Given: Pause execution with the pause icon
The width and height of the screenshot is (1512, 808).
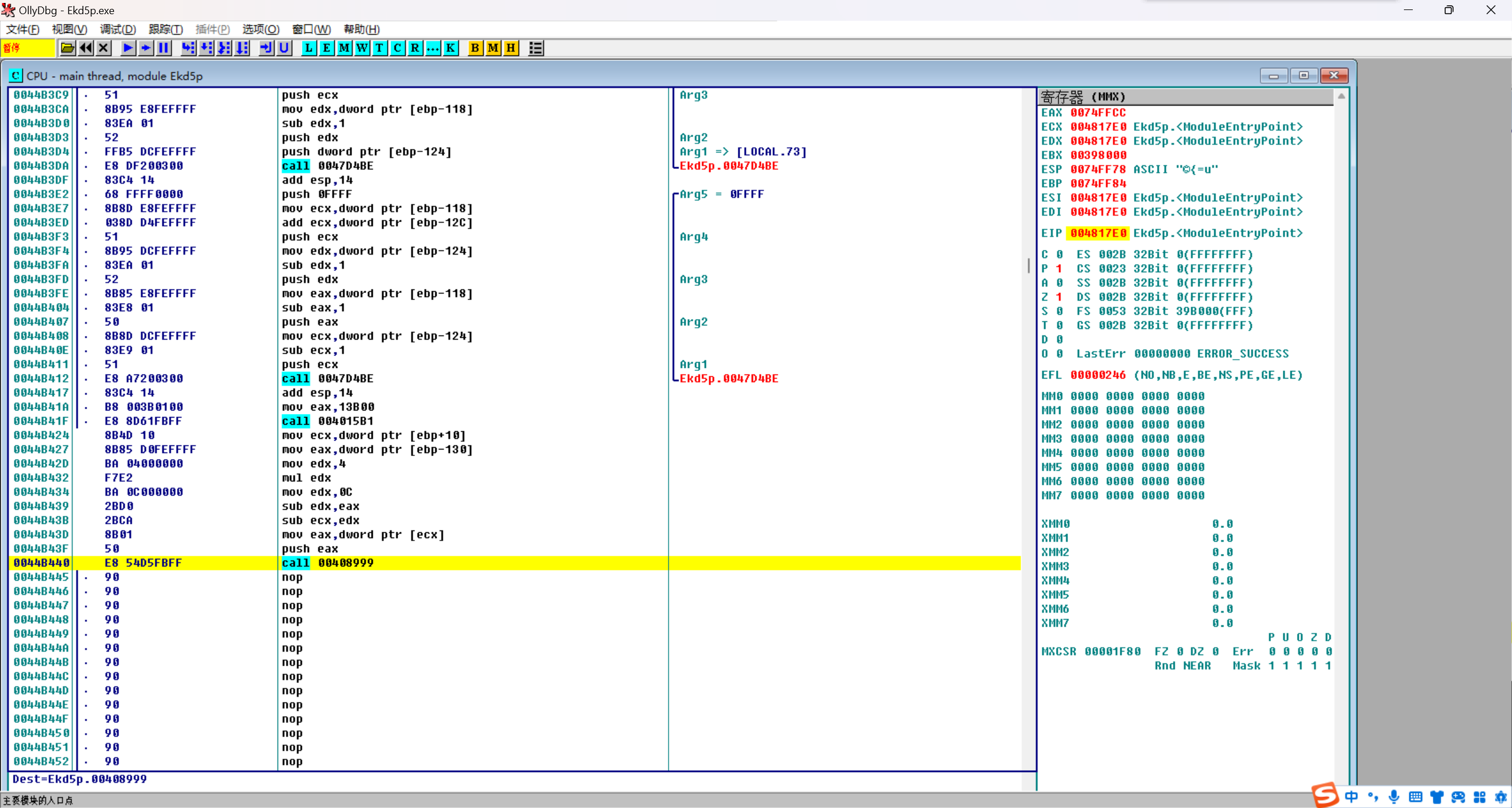Looking at the screenshot, I should [164, 48].
